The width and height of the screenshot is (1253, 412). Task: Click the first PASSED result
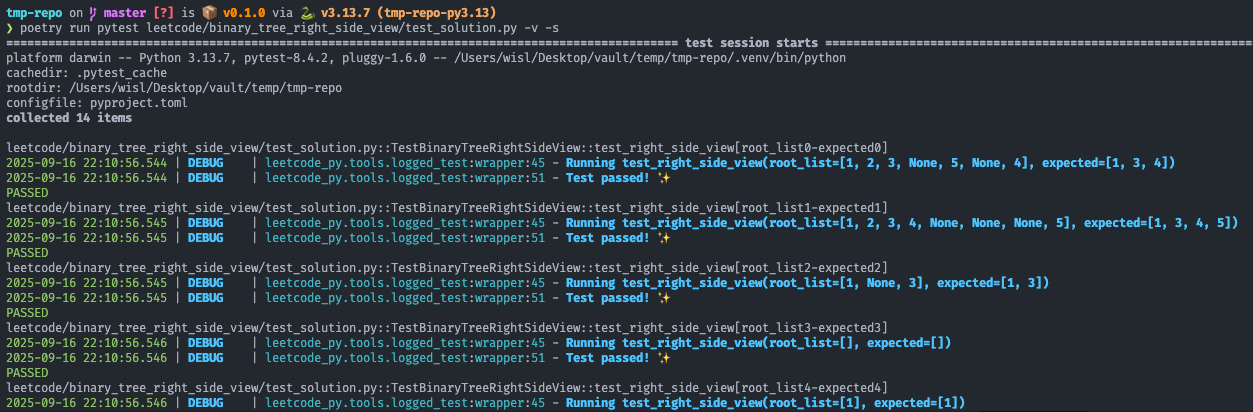[26, 193]
